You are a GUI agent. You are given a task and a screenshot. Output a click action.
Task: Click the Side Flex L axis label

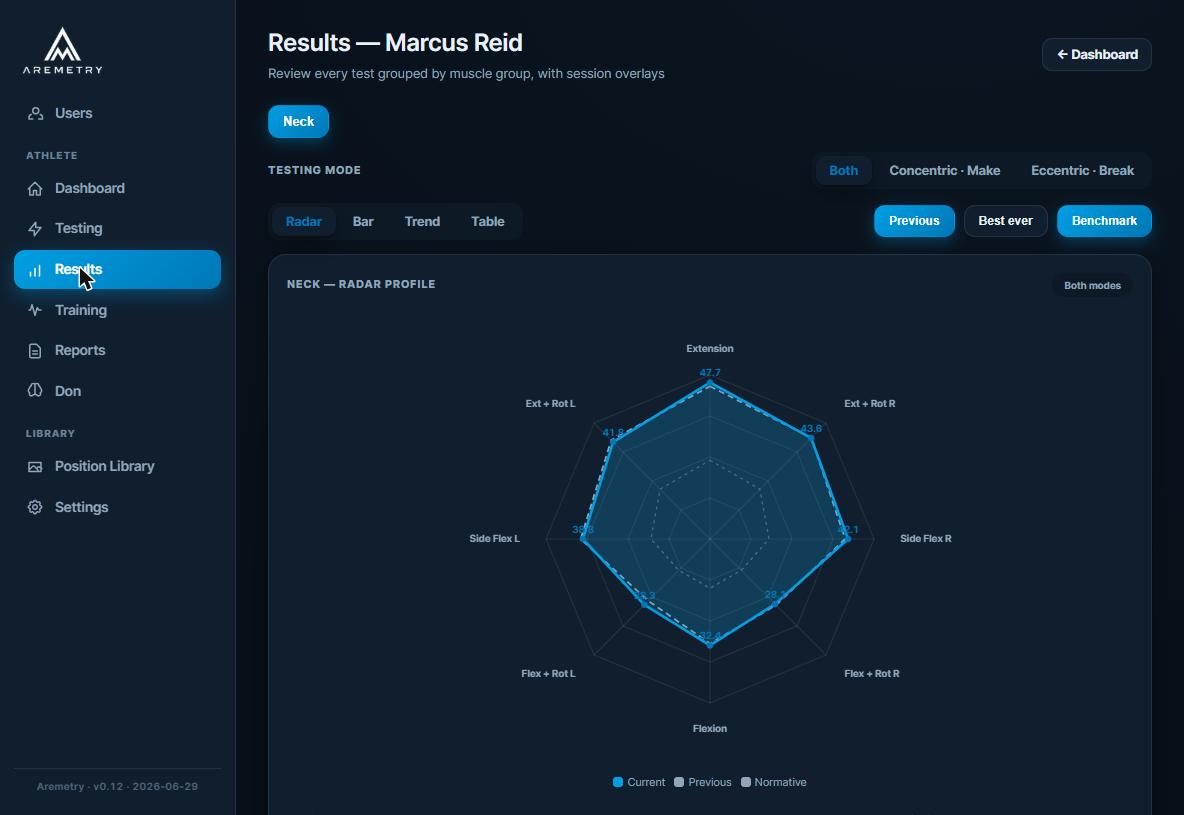pyautogui.click(x=494, y=539)
